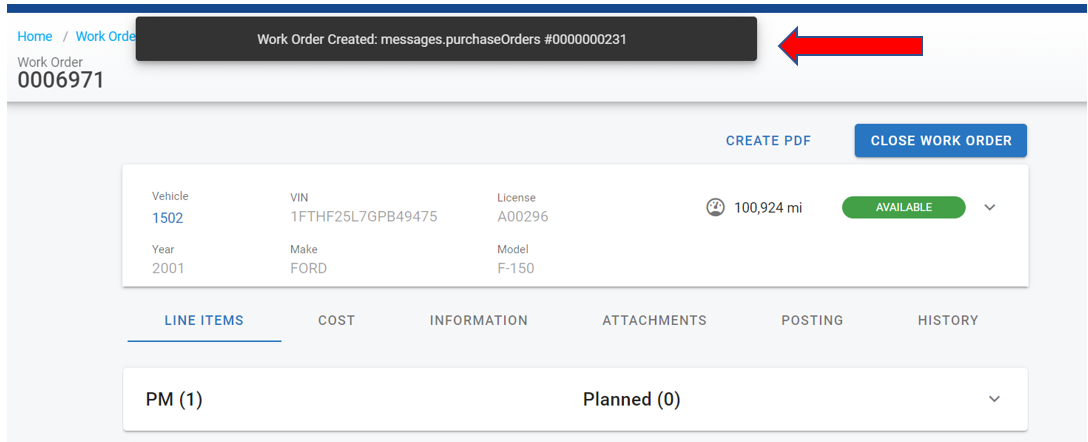Click the CLOSE WORK ORDER button
The image size is (1088, 442).
[940, 141]
